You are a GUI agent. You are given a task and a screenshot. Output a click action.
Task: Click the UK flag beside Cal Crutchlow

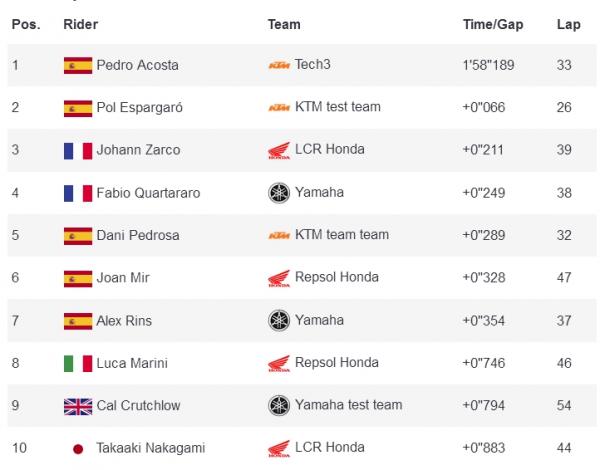point(77,405)
